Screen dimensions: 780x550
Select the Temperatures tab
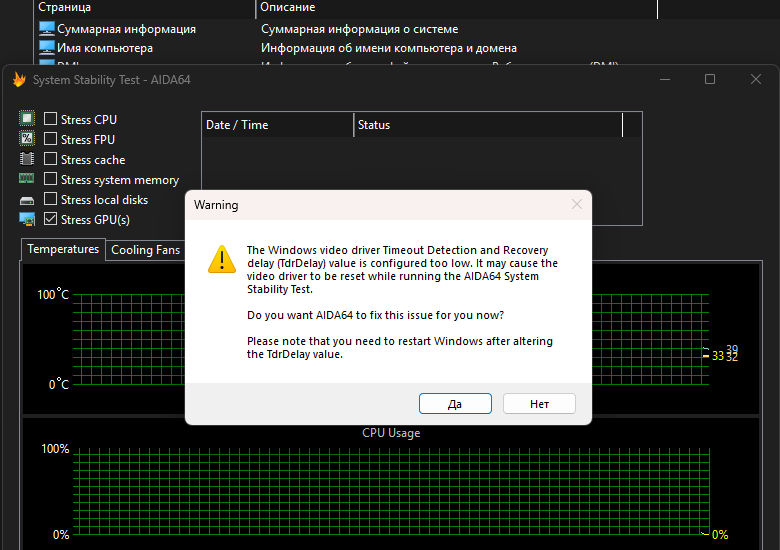tap(63, 249)
